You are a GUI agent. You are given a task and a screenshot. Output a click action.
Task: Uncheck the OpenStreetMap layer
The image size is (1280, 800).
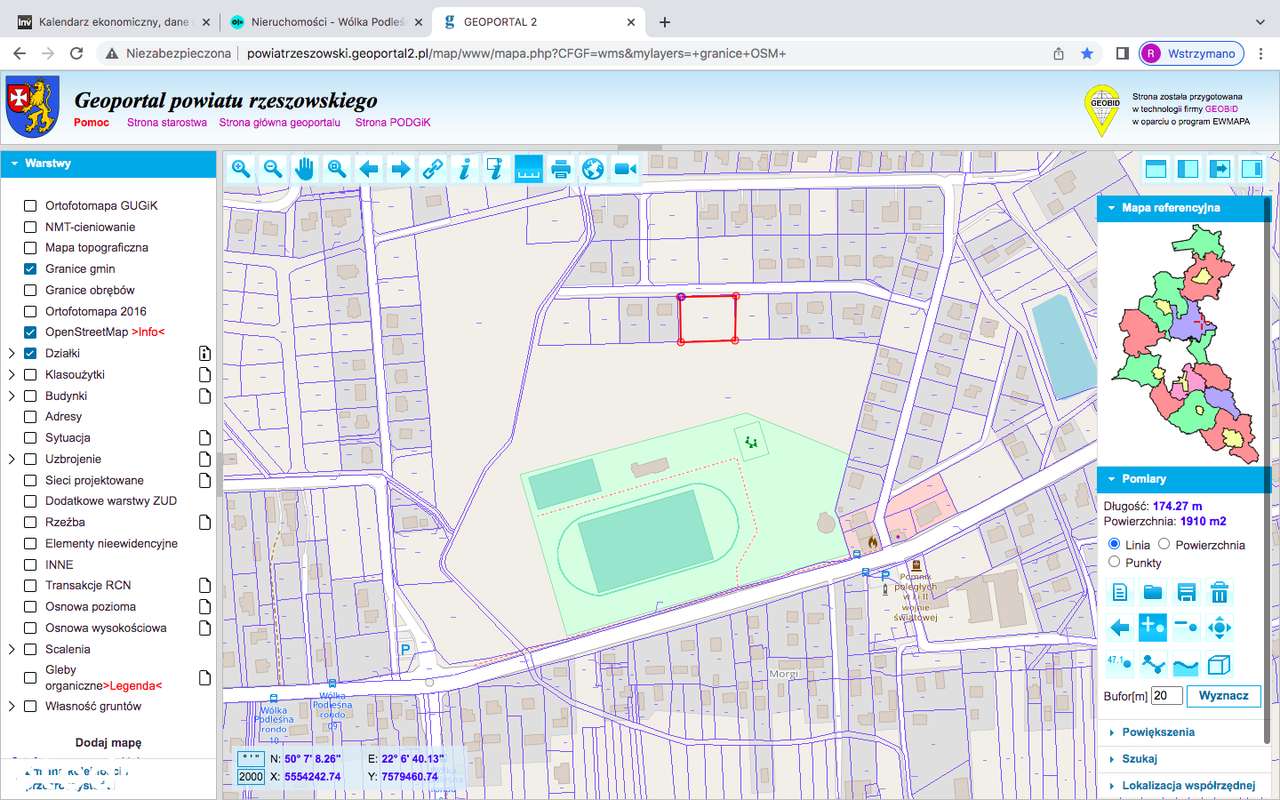30,332
